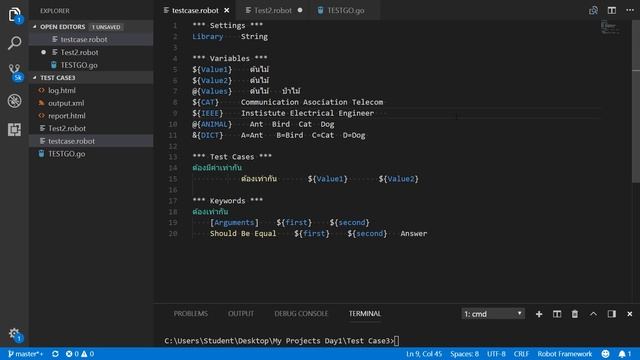
Task: Select the Terminal panel tab
Action: coord(364,313)
